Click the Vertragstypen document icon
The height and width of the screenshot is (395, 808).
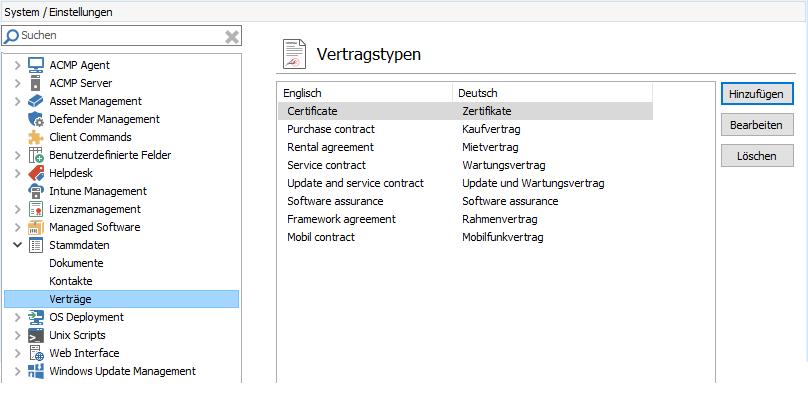click(294, 54)
